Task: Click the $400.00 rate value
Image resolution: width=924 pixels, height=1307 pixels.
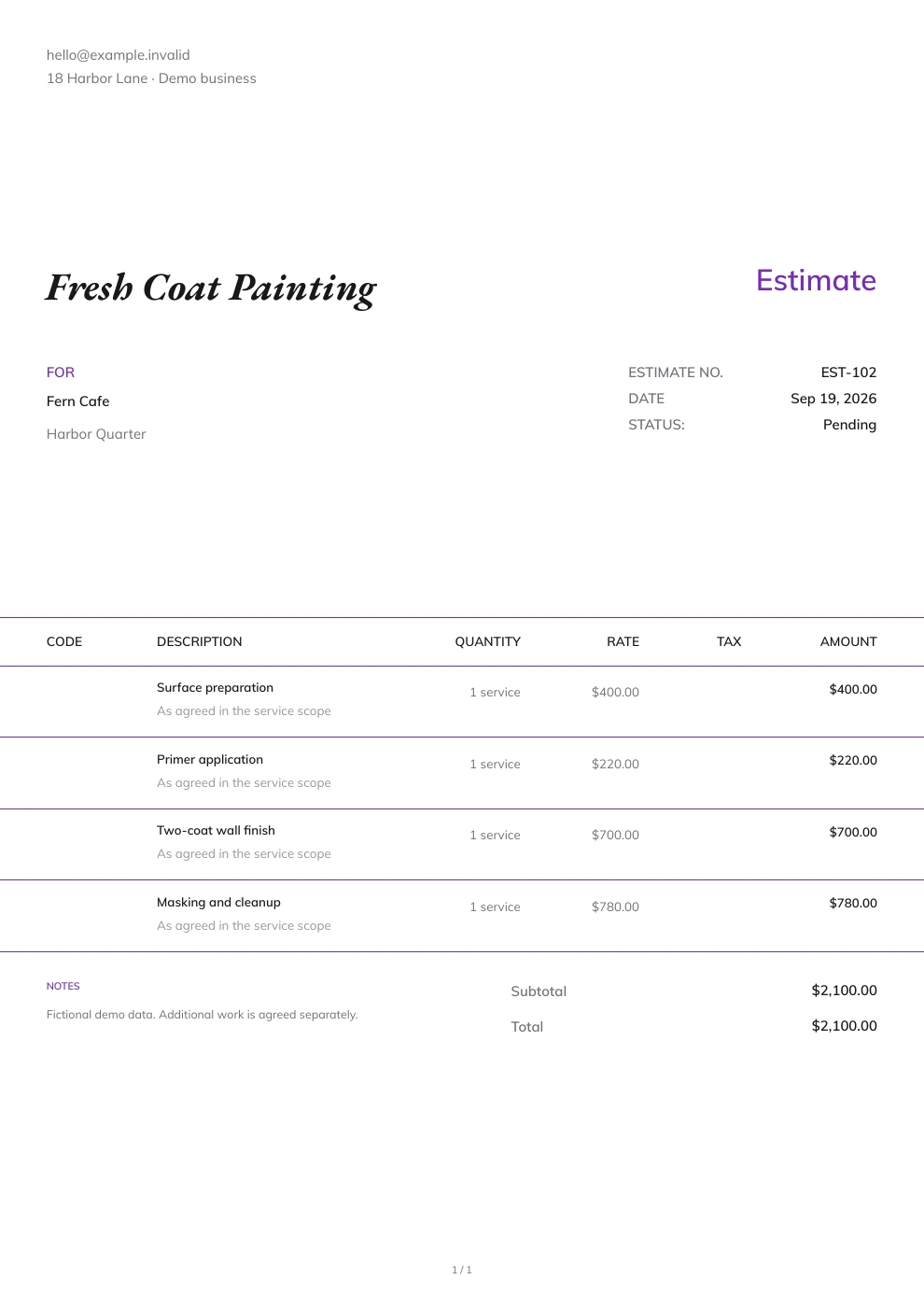Action: point(615,692)
